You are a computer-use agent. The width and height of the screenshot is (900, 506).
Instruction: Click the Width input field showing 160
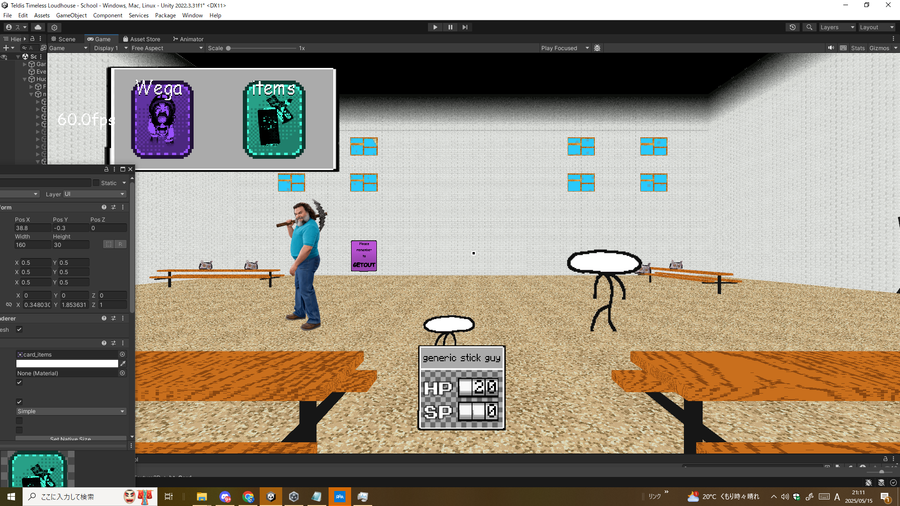click(x=32, y=245)
